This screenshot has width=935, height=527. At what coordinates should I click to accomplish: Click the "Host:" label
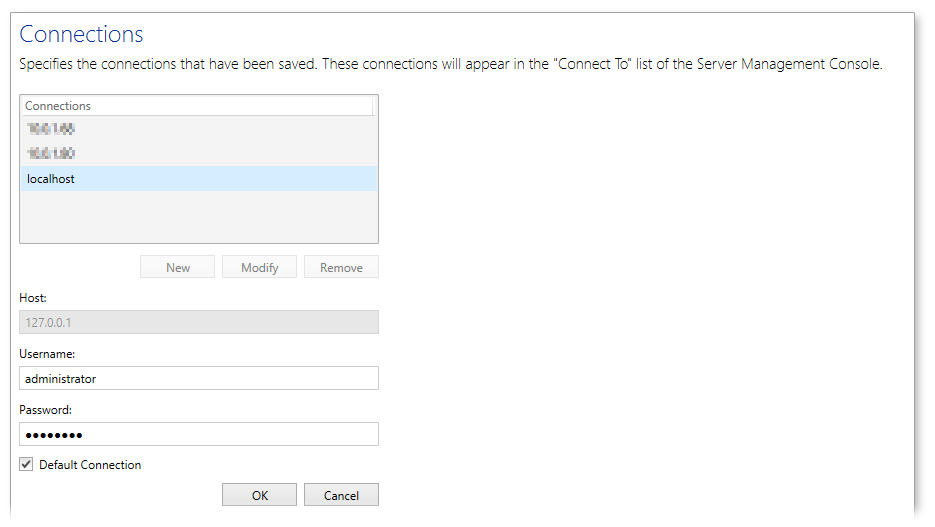coord(33,298)
